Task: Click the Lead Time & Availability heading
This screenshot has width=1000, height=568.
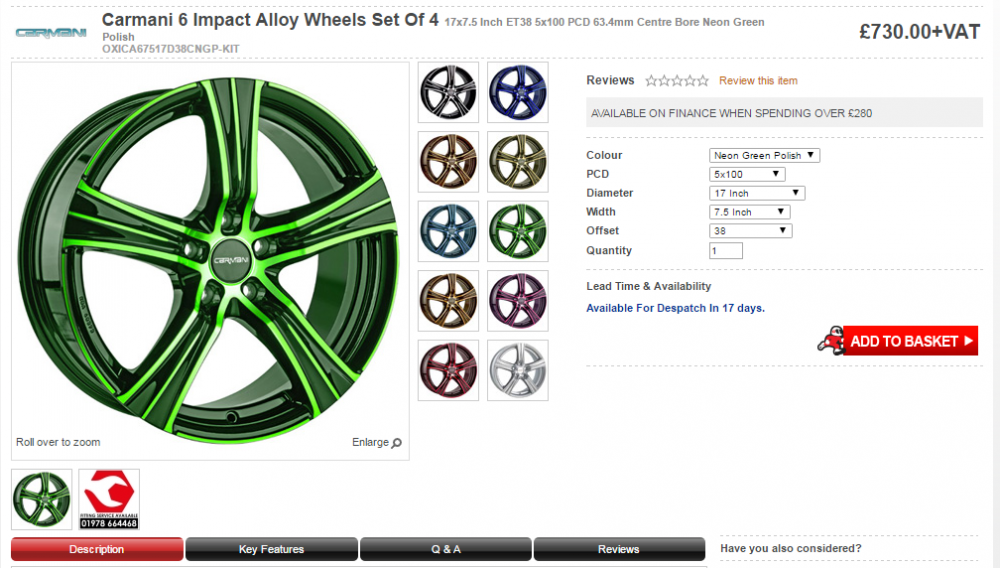Action: tap(649, 286)
